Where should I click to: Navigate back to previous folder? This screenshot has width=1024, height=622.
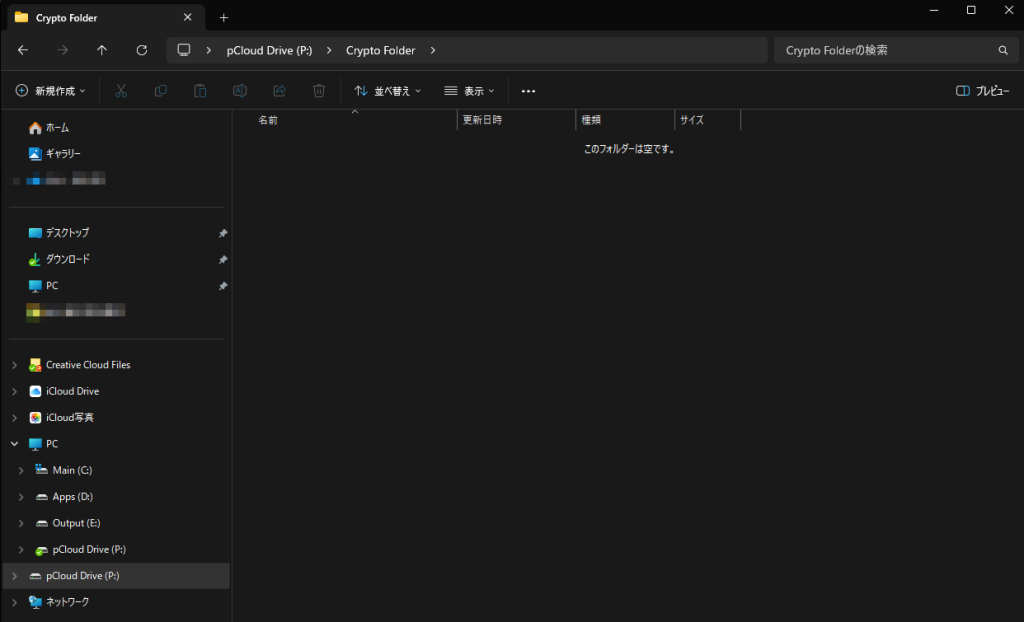click(x=23, y=50)
